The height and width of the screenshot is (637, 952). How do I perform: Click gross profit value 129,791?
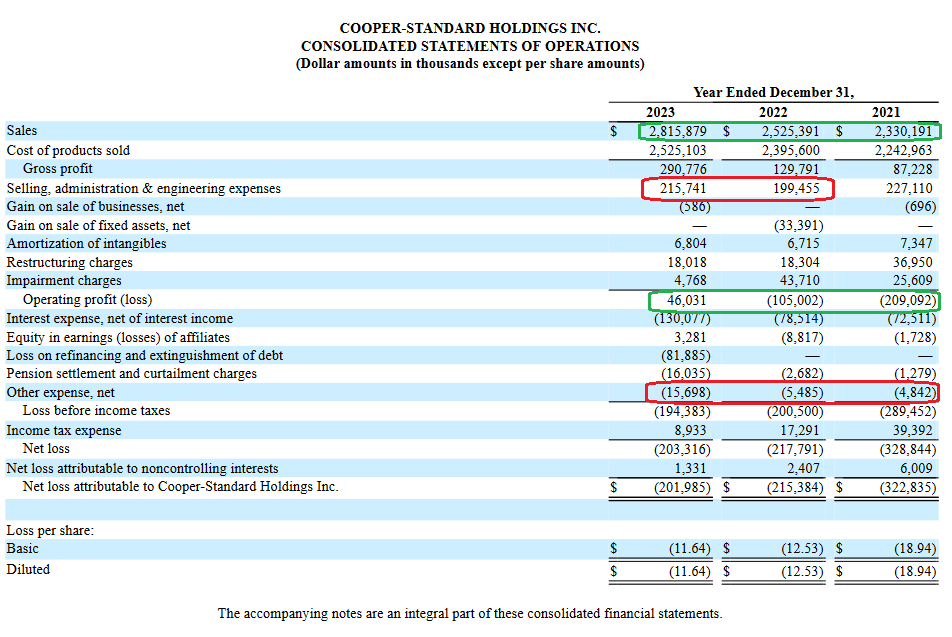click(796, 169)
